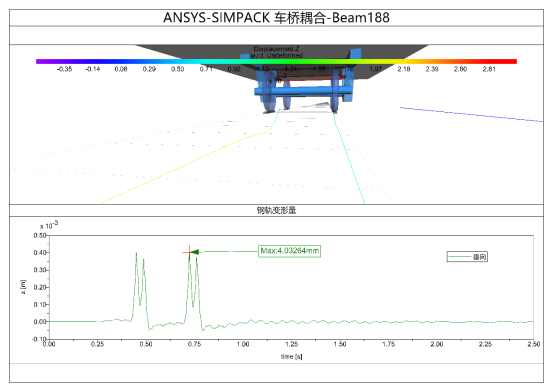Image resolution: width=554 pixels, height=392 pixels.
Task: Click the 0.50 color legend value
Action: [177, 69]
